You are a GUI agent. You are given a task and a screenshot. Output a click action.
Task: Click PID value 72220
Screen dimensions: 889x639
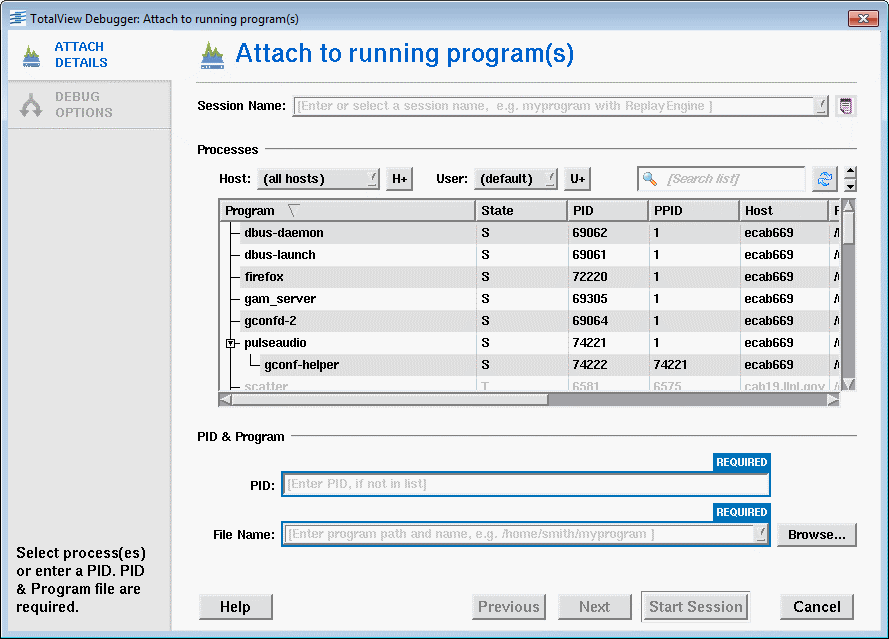click(x=590, y=277)
